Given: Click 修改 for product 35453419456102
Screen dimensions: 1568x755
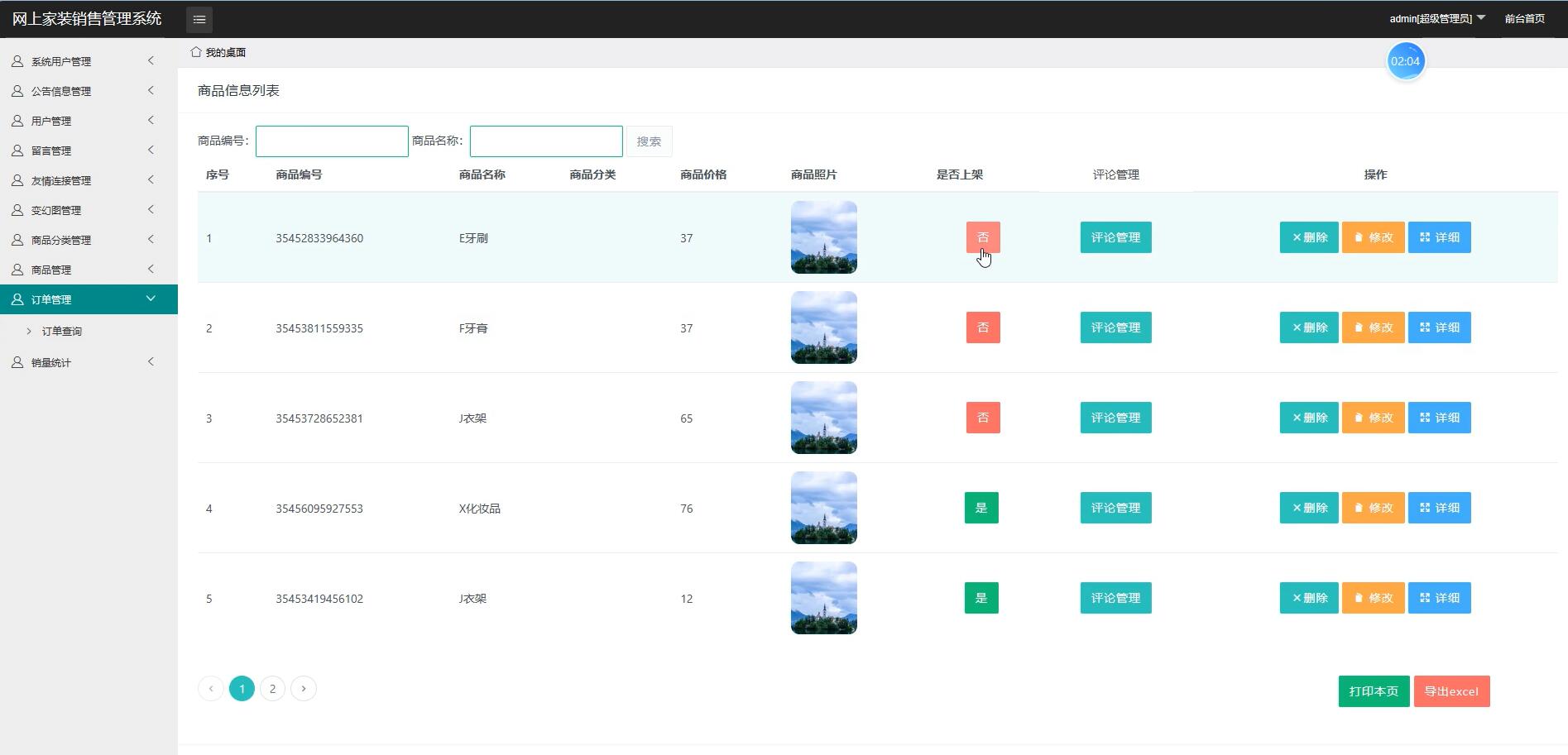Looking at the screenshot, I should click(x=1373, y=598).
